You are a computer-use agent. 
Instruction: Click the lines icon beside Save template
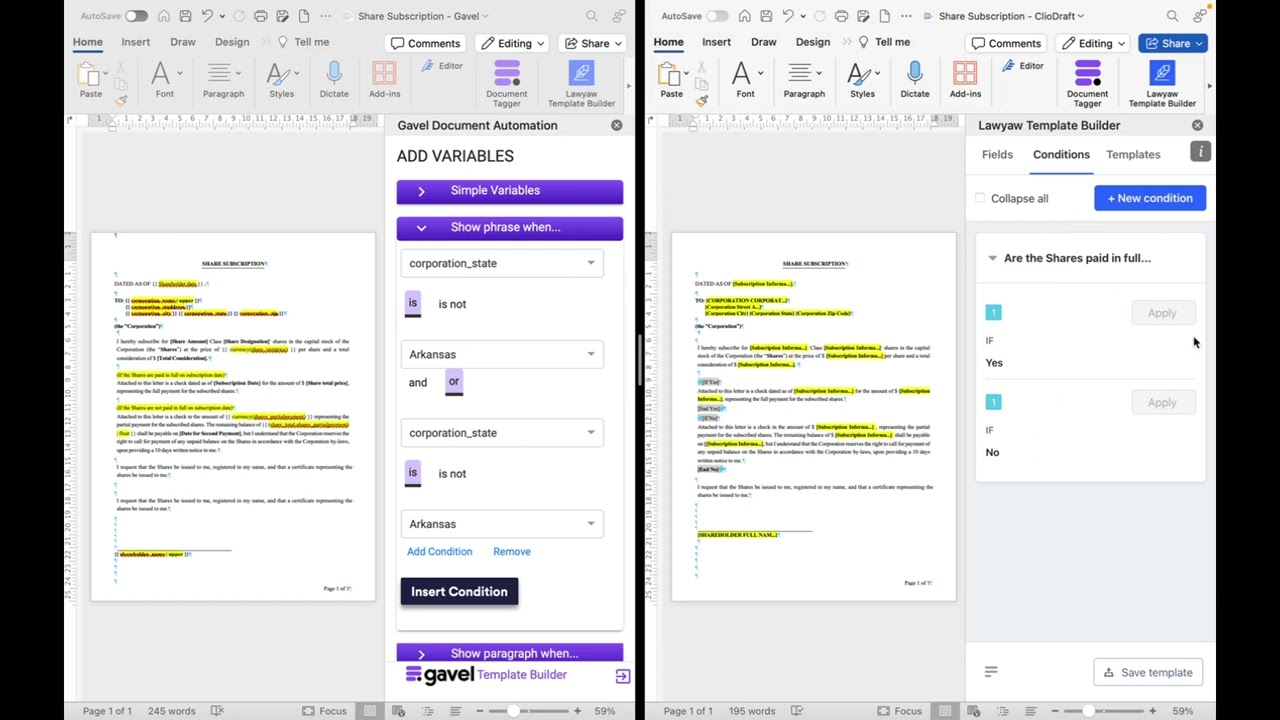click(991, 672)
